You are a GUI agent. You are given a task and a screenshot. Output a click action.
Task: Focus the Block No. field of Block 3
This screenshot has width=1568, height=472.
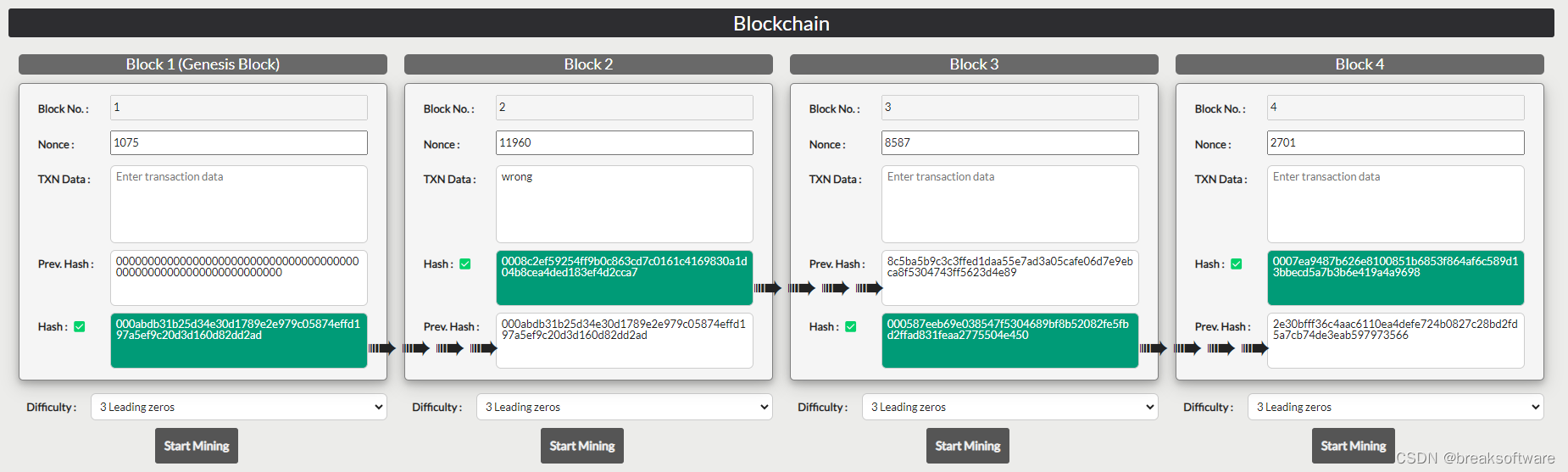coord(1010,108)
